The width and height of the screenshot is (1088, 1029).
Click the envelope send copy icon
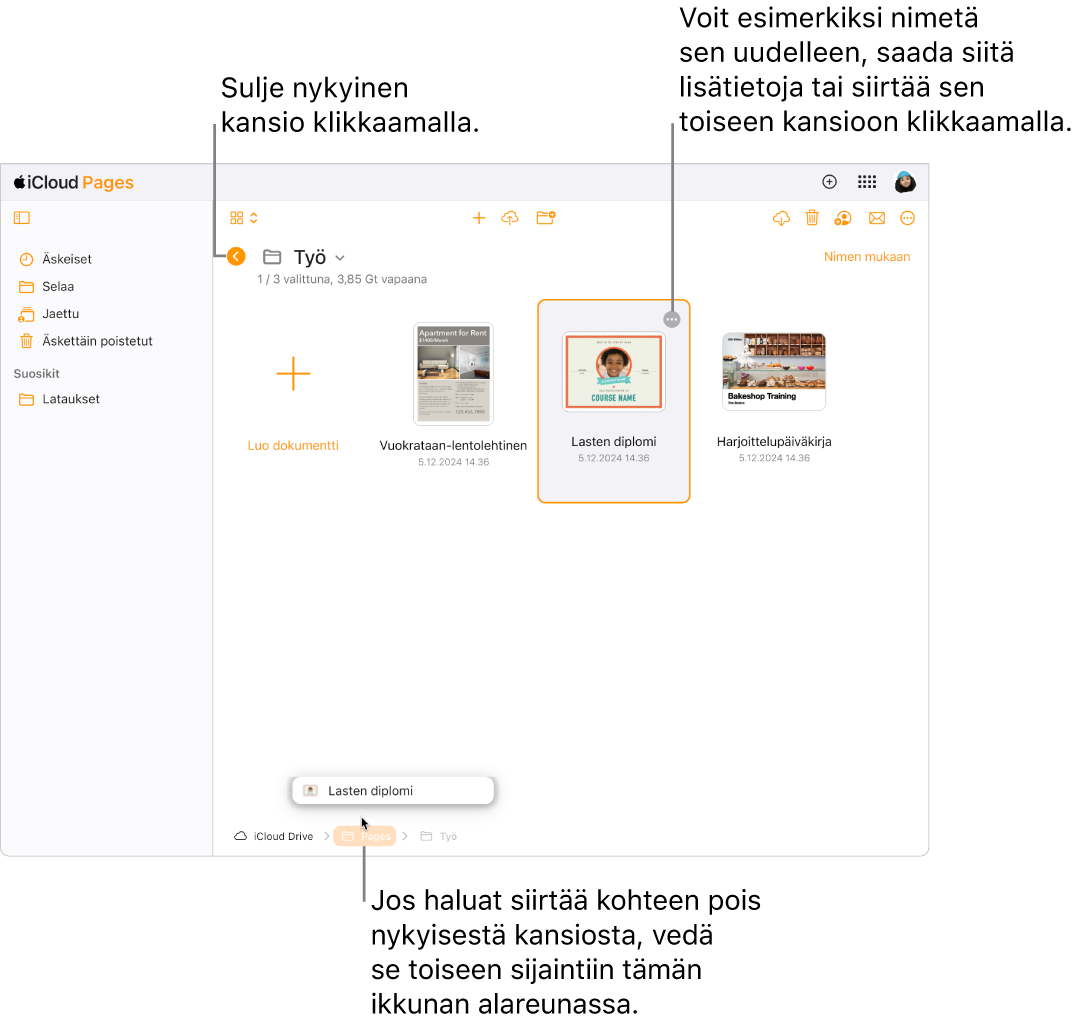point(877,219)
